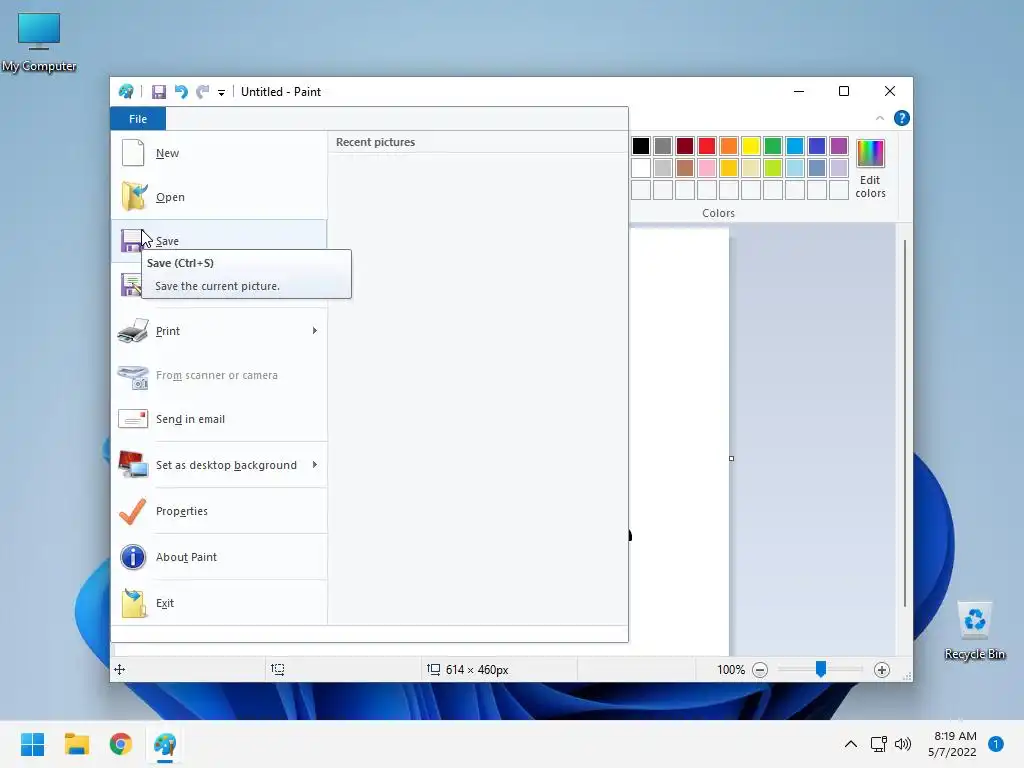
Task: Open Edit colors
Action: pos(871,169)
